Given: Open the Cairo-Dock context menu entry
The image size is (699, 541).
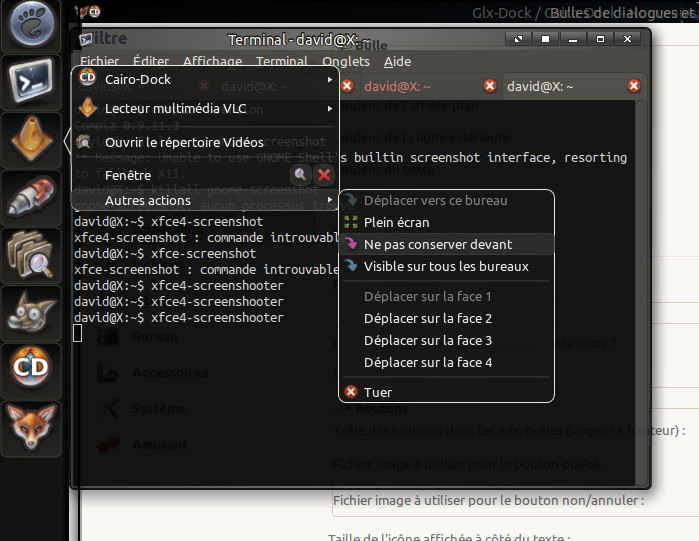Looking at the screenshot, I should coord(205,80).
